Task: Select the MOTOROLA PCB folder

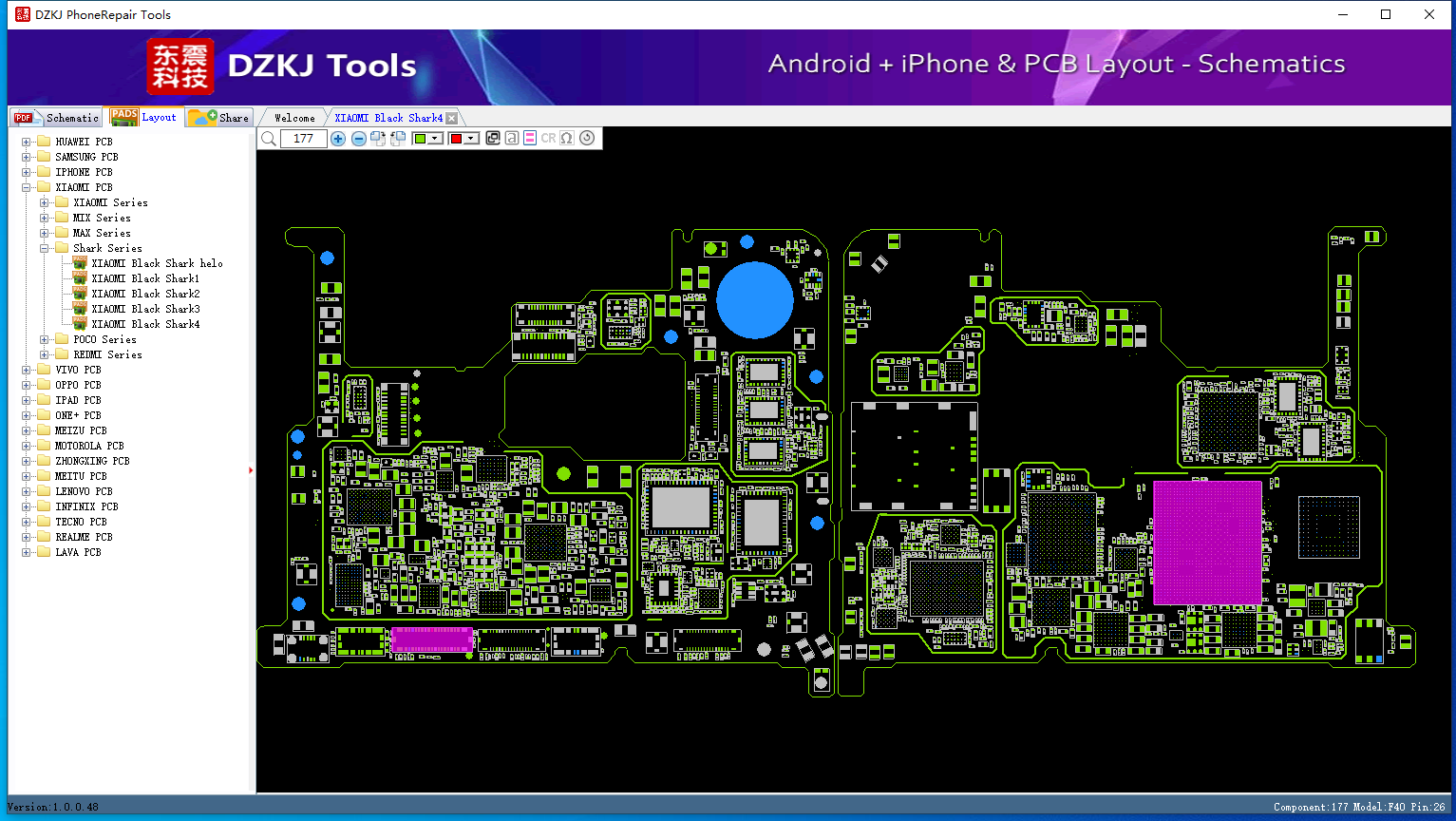Action: point(89,446)
